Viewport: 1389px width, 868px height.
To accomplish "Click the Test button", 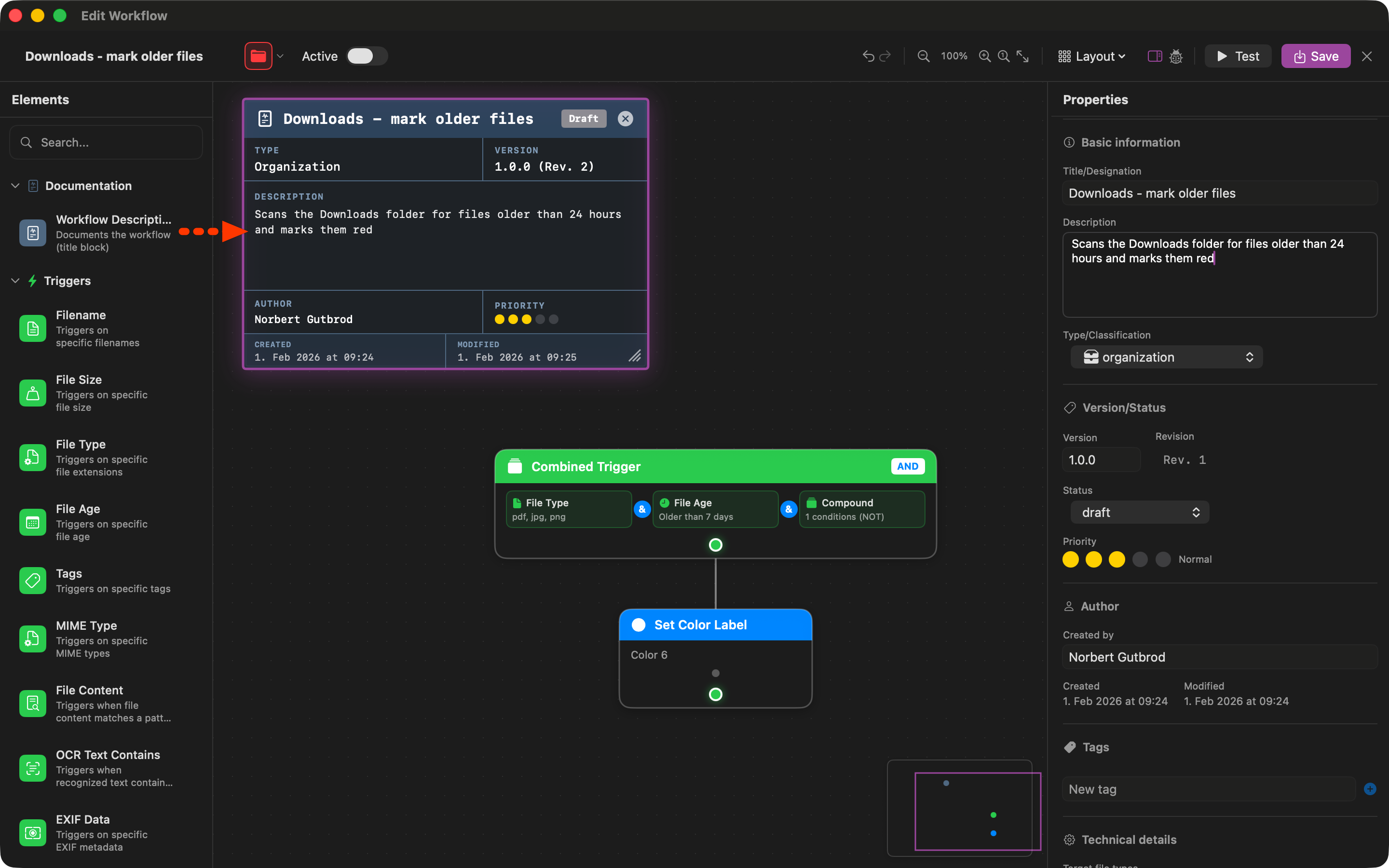I will pyautogui.click(x=1238, y=56).
